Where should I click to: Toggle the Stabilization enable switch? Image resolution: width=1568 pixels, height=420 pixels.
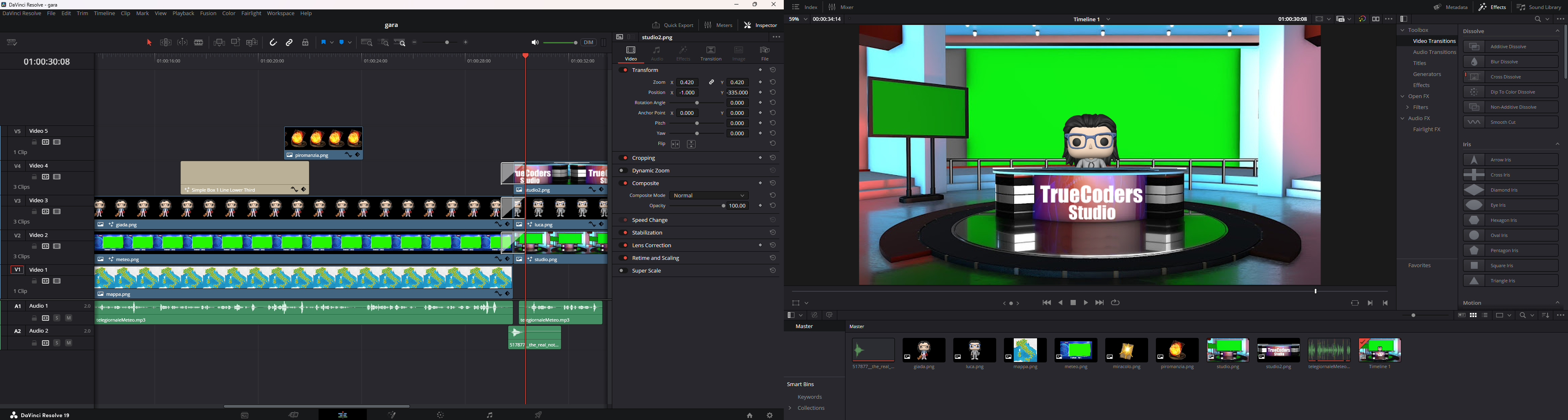(624, 232)
